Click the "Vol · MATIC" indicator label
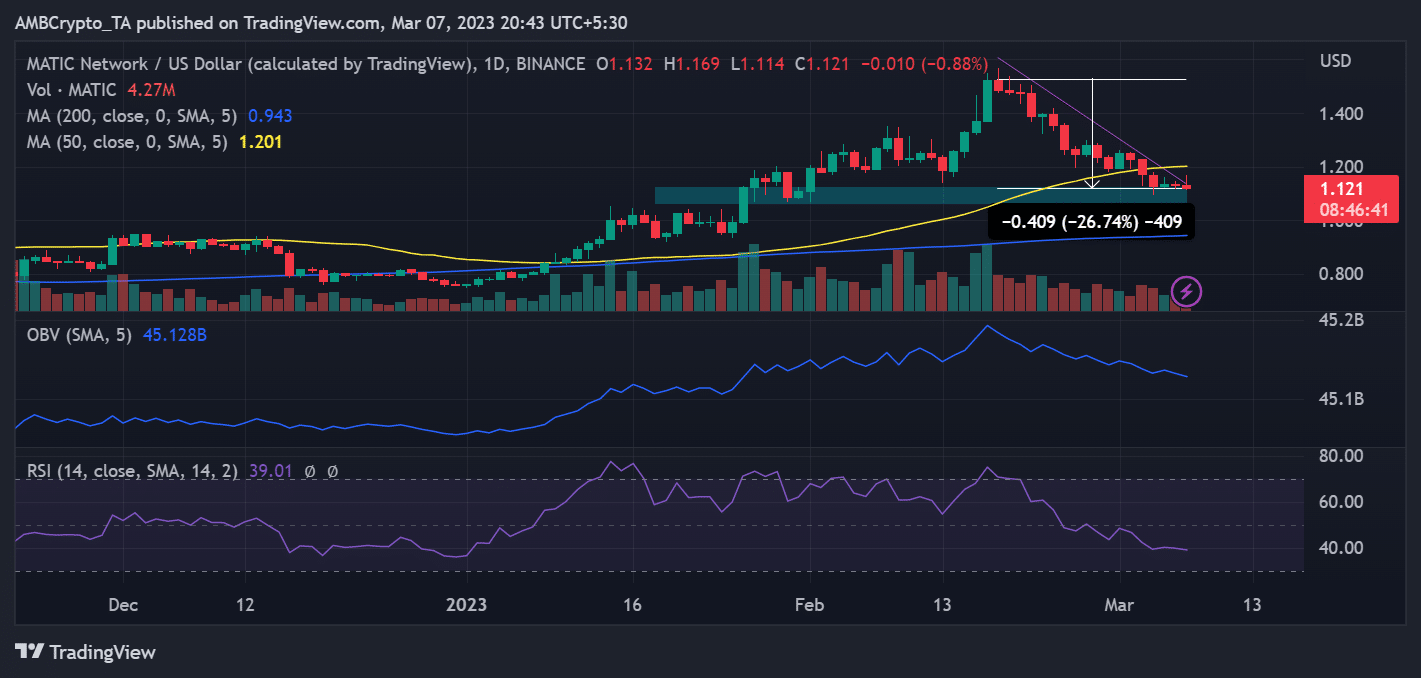The image size is (1421, 678). pyautogui.click(x=72, y=90)
